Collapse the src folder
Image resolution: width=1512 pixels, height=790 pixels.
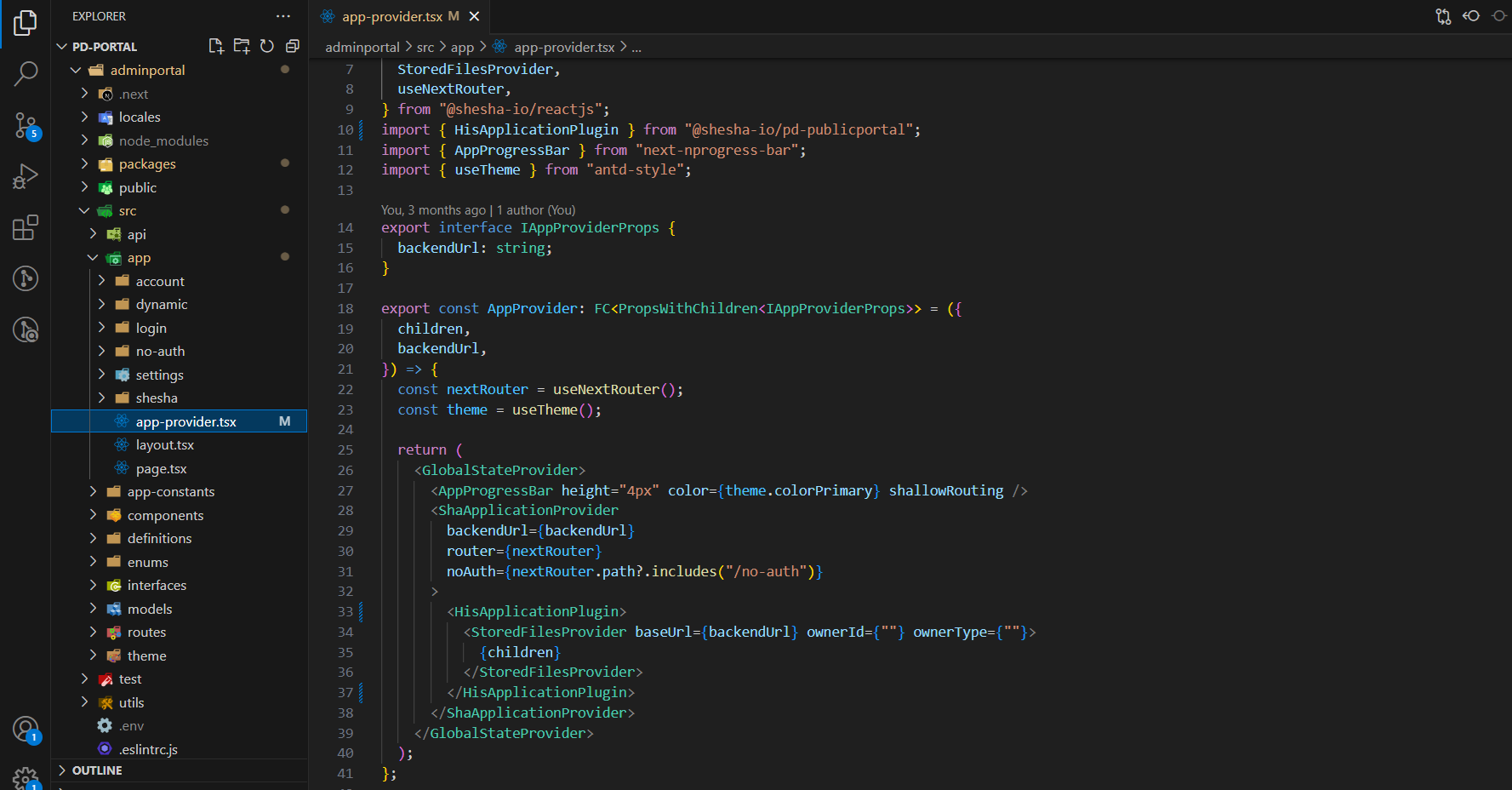[x=84, y=210]
